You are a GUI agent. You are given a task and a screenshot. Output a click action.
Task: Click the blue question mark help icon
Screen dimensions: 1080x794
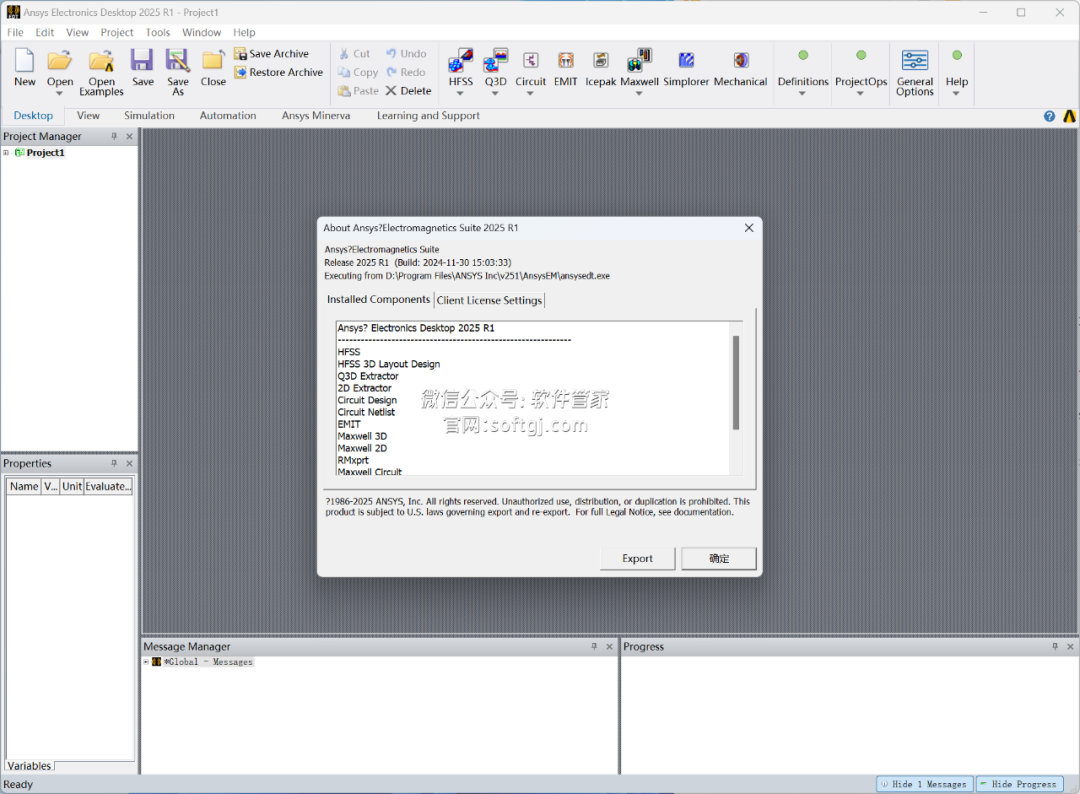(x=1049, y=116)
